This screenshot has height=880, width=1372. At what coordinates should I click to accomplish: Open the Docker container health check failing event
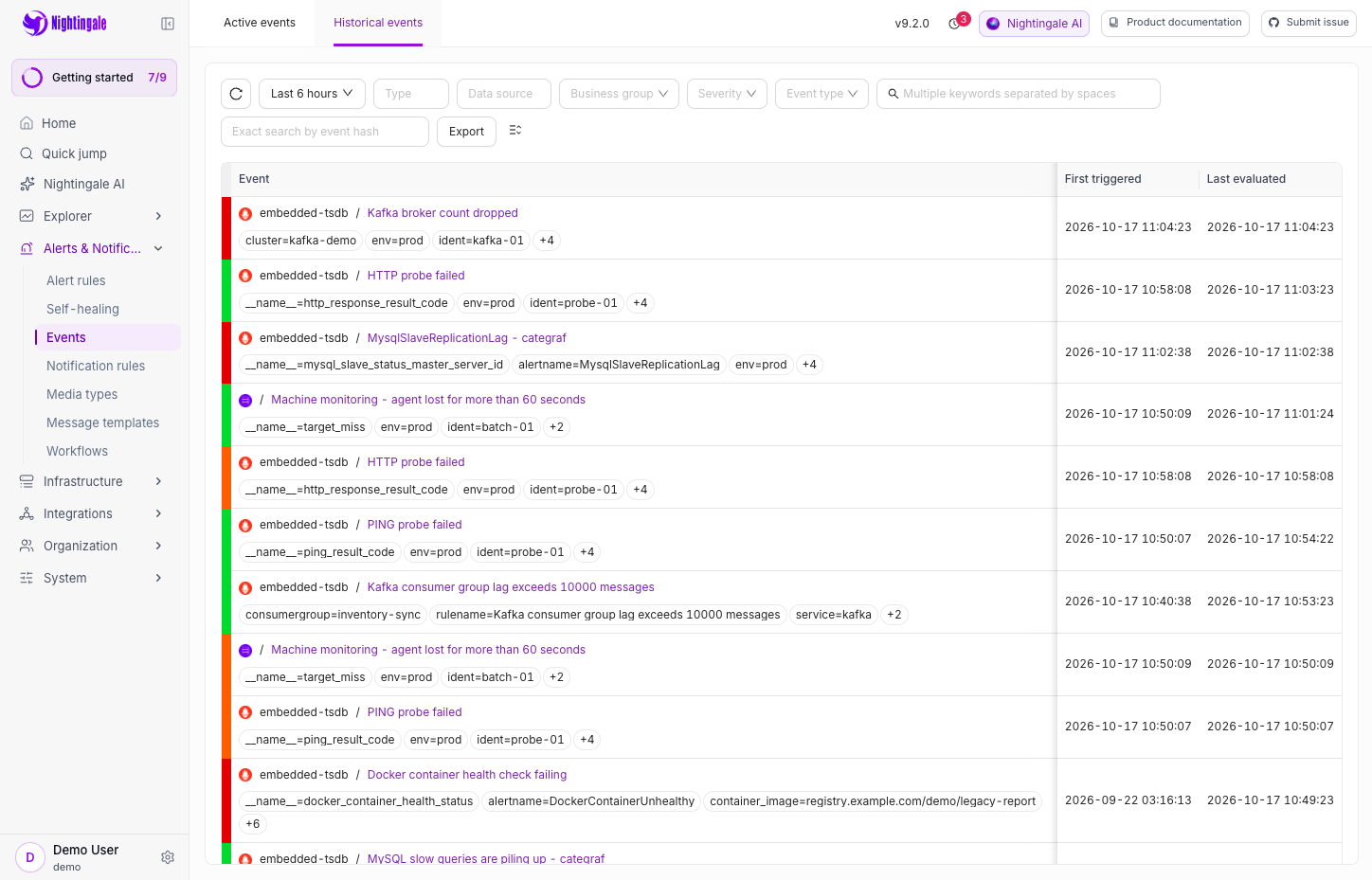point(467,775)
